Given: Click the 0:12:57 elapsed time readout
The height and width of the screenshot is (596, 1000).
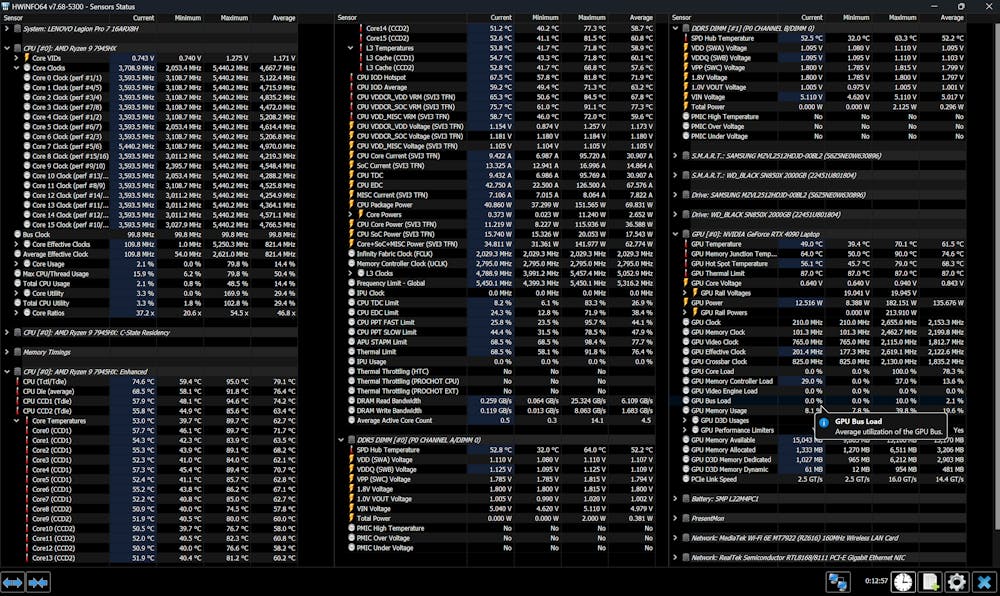Looking at the screenshot, I should [x=876, y=581].
